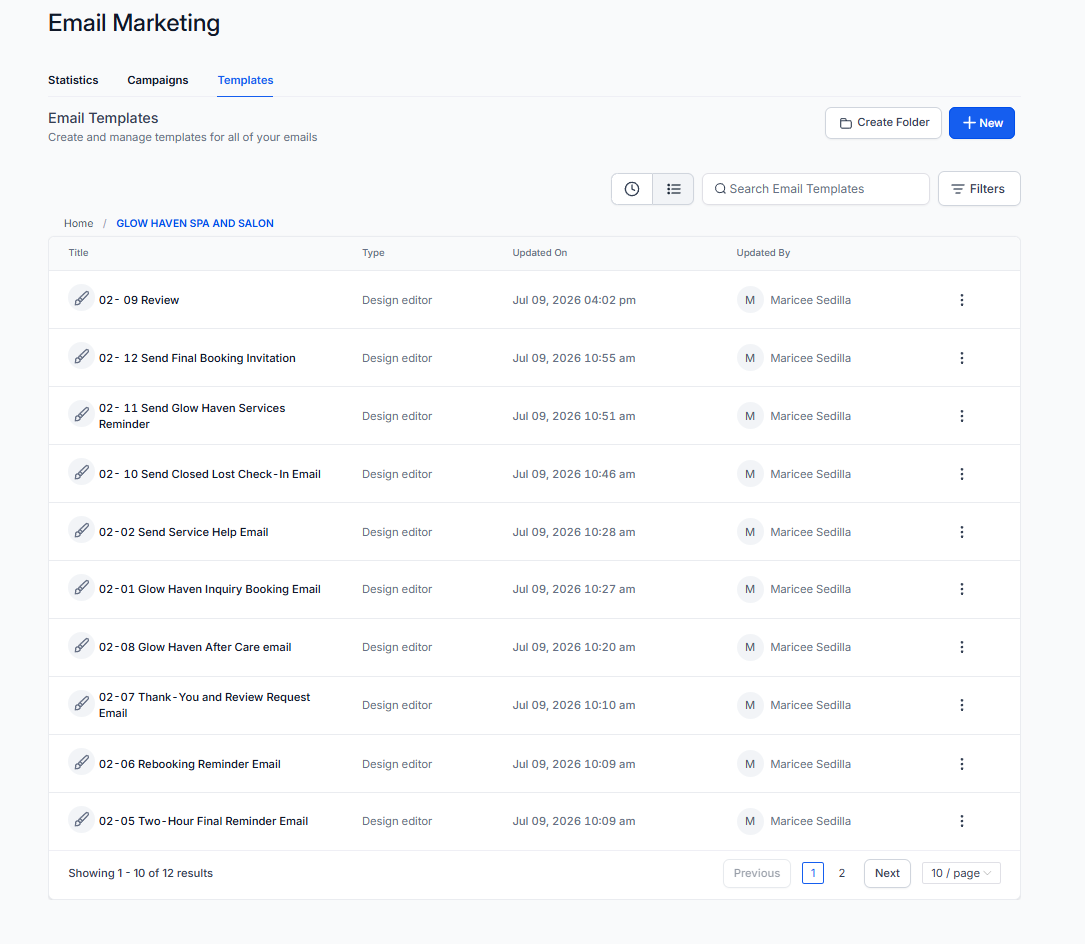
Task: Open actions menu for 02- 12 Send Final Booking Invitation
Action: pyautogui.click(x=962, y=358)
